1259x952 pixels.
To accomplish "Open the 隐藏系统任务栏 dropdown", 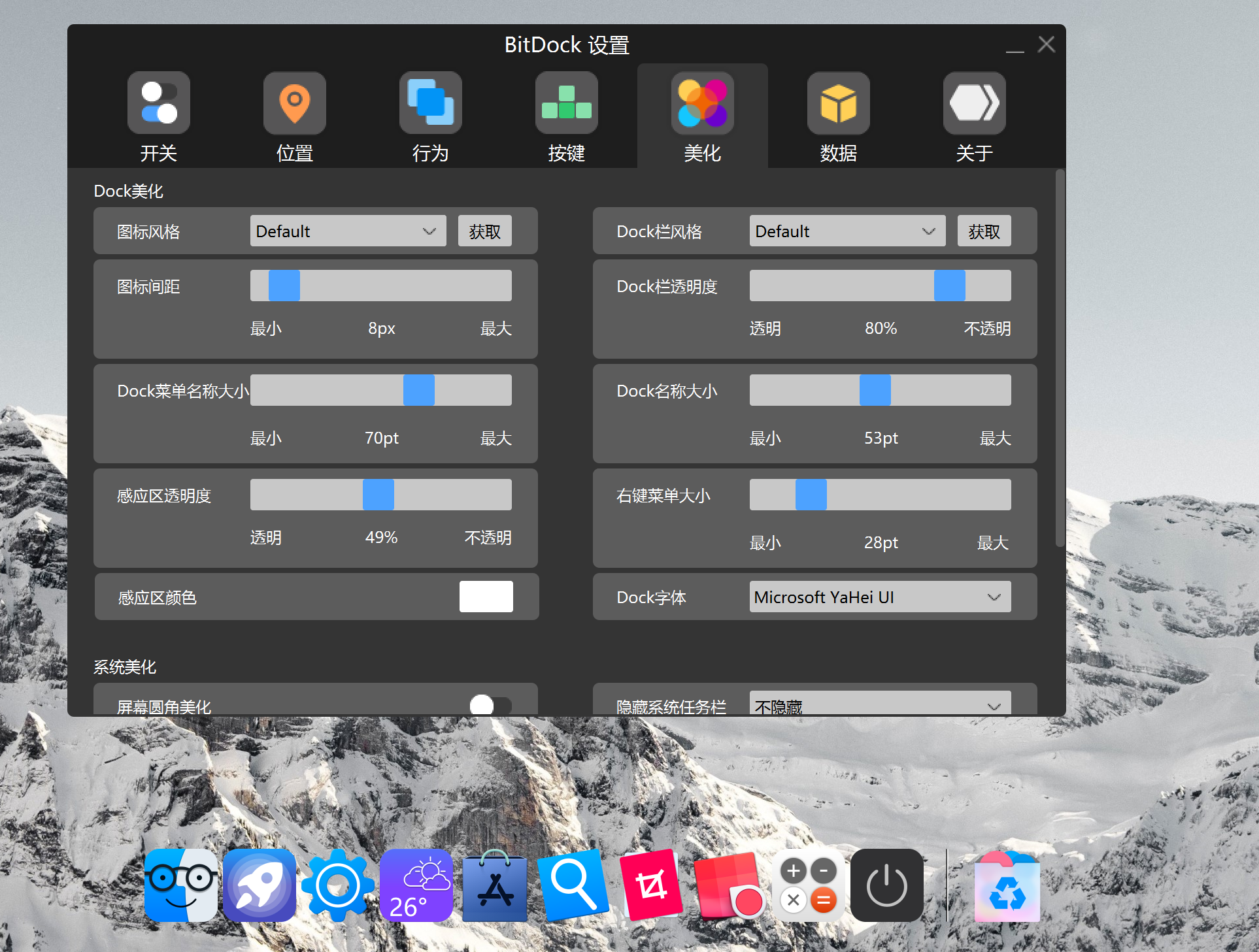I will point(880,703).
